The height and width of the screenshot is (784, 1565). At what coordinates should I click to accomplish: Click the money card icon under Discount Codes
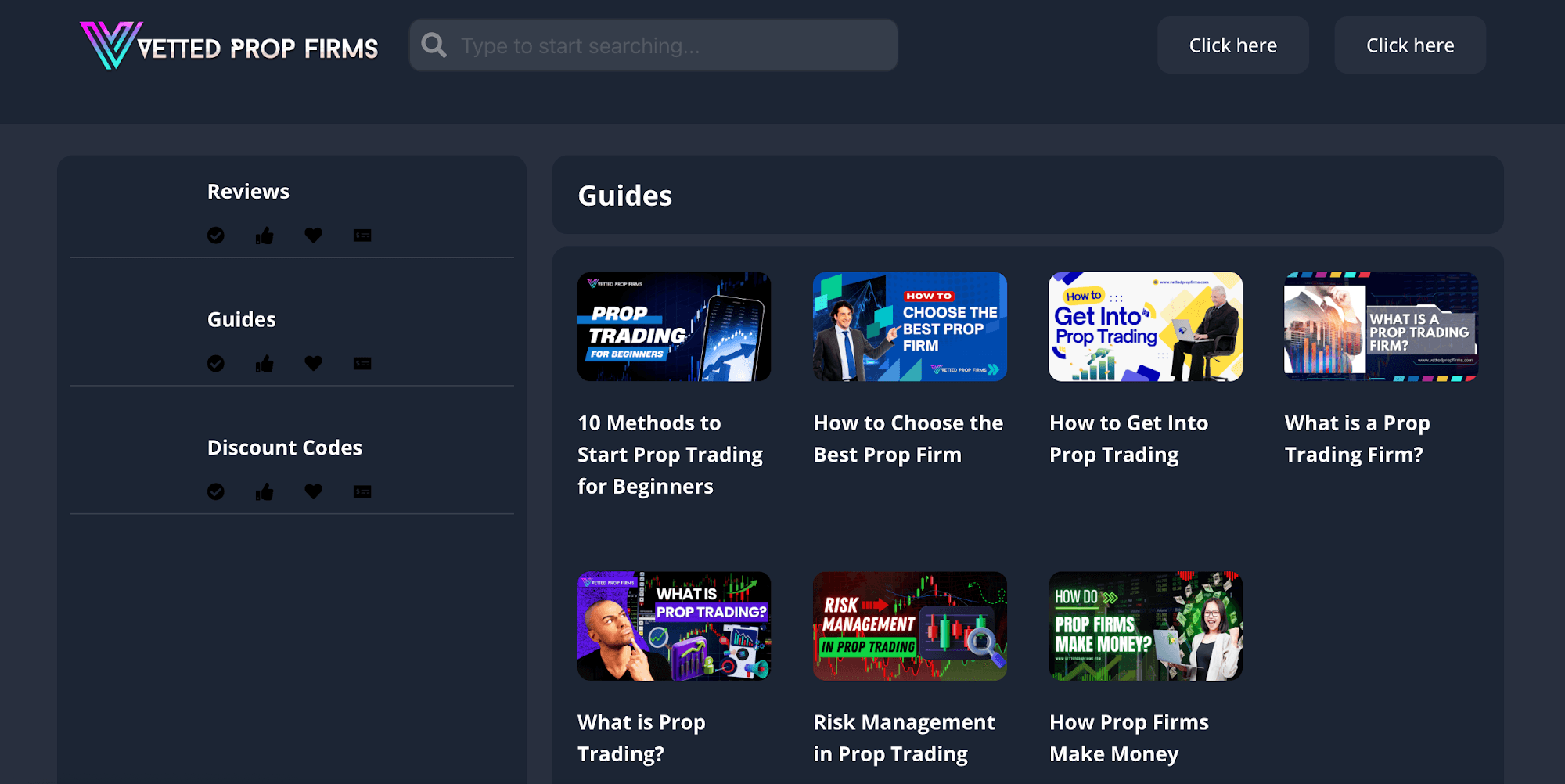click(362, 492)
